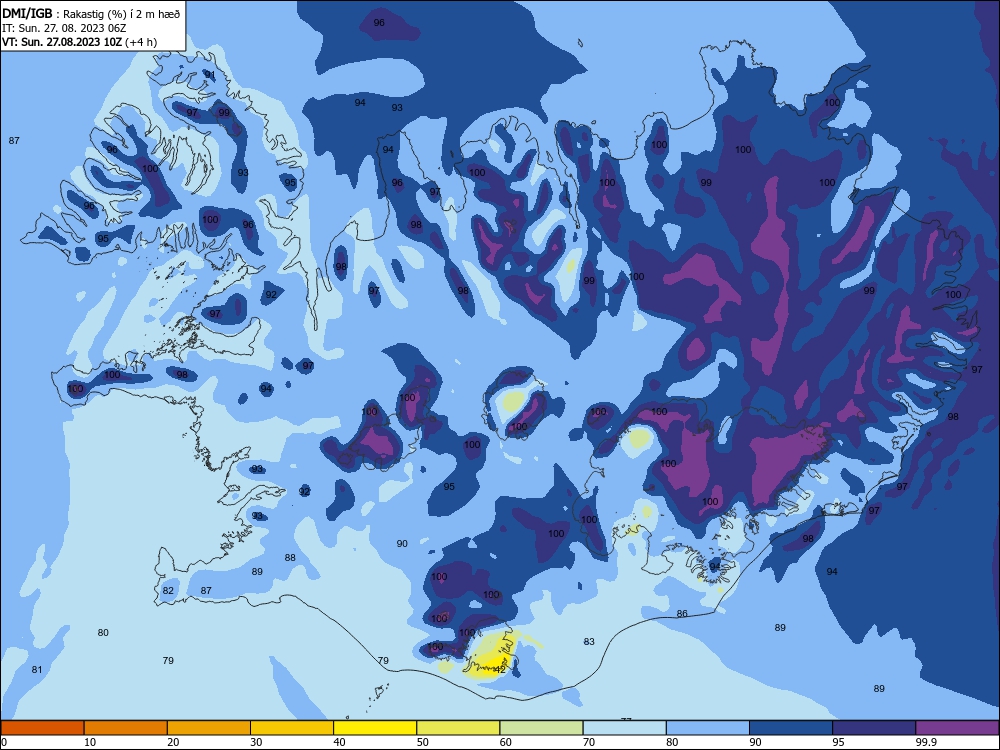Viewport: 1000px width, 750px height.
Task: Click the "VT: Sun. 27.08.2023 10Z (+4 h)" line
Action: click(x=79, y=42)
